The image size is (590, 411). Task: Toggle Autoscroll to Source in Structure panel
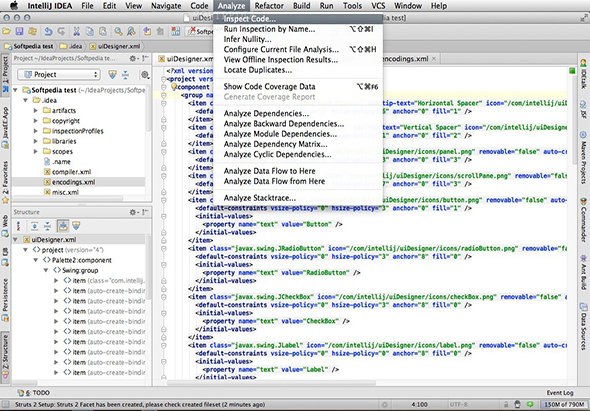point(63,226)
